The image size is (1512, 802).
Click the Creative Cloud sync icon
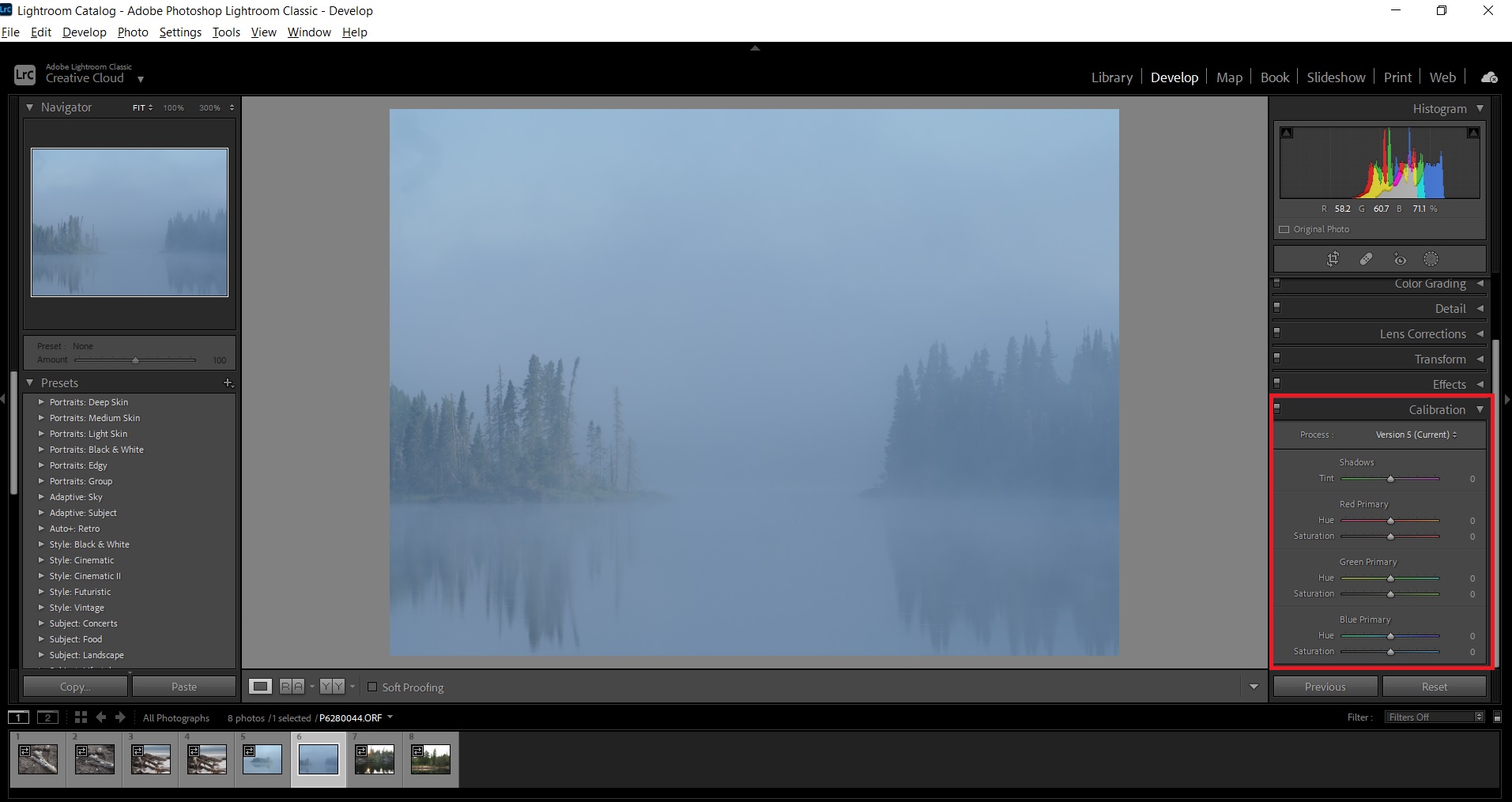point(1489,77)
